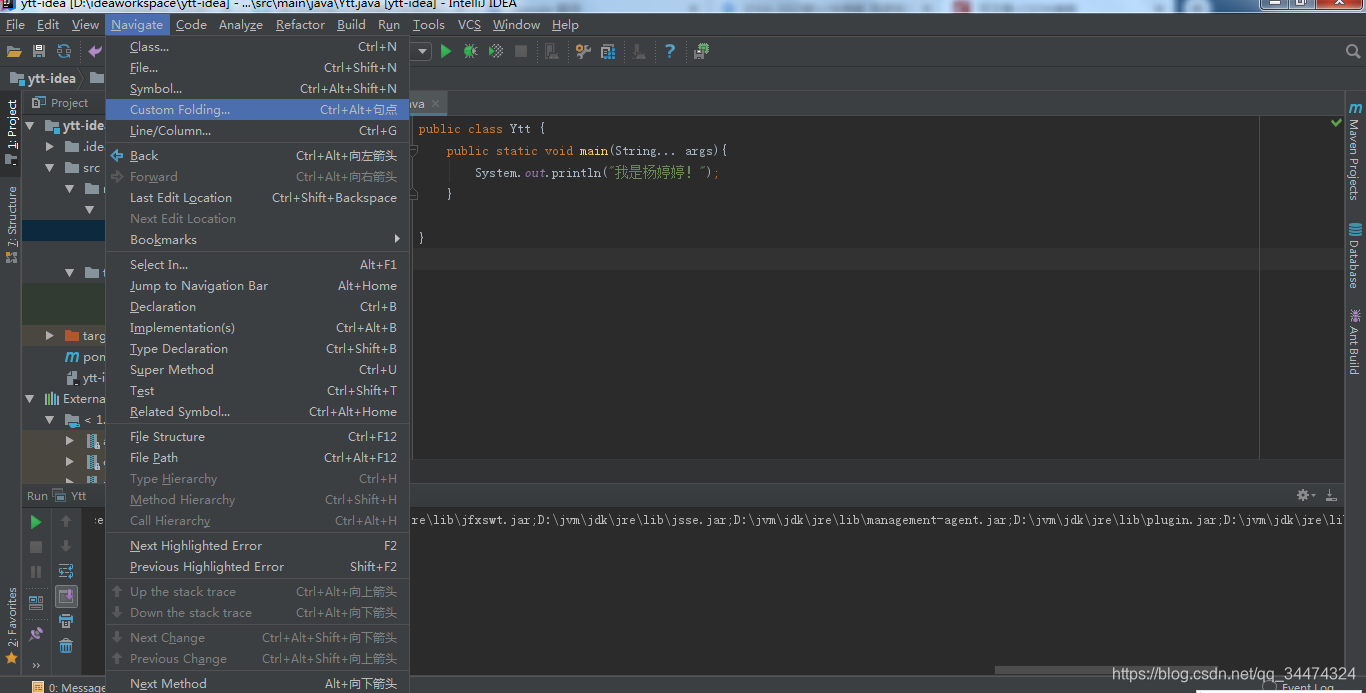
Task: Collapse the src folder node
Action: click(50, 168)
